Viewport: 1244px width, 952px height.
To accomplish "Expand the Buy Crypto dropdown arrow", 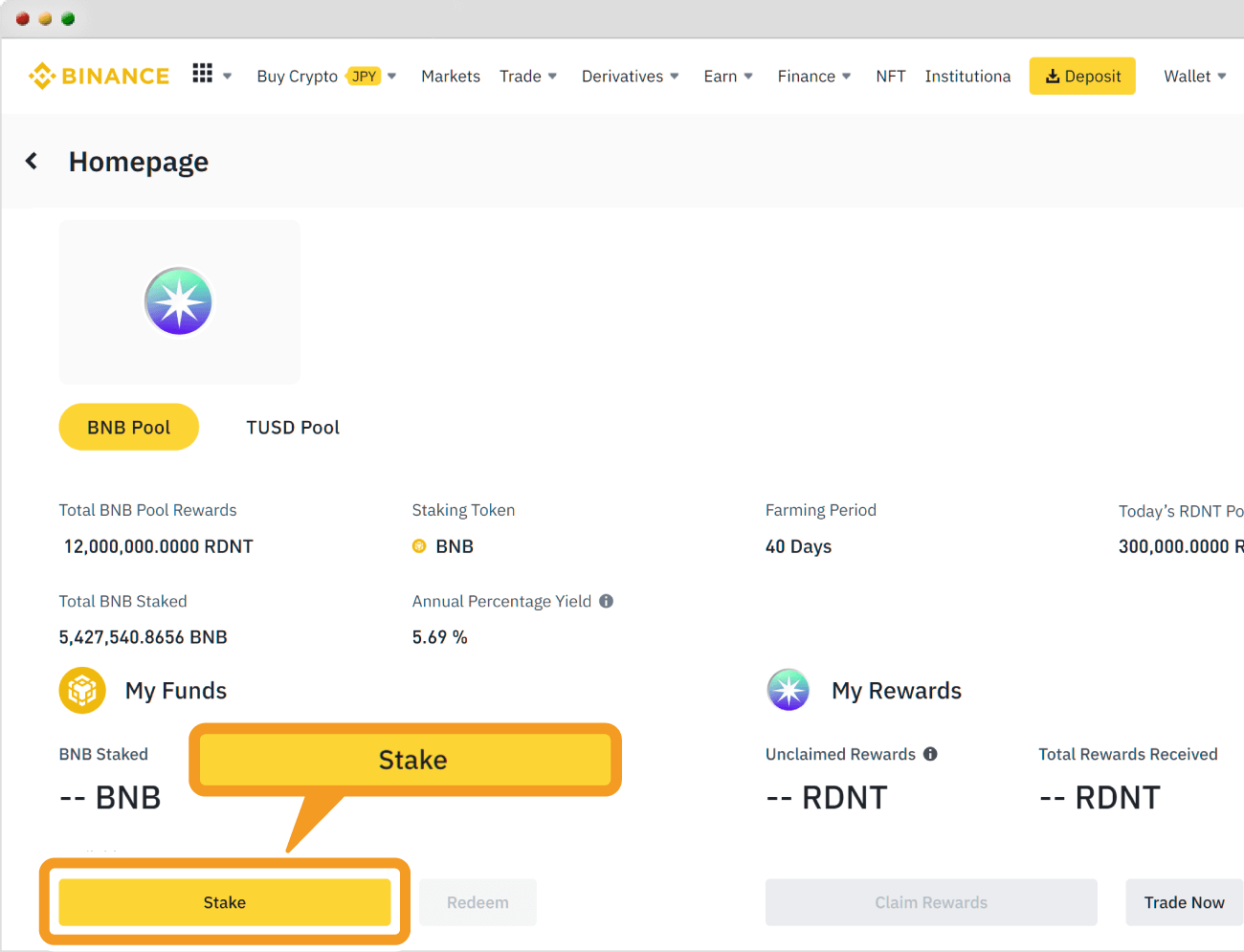I will [x=392, y=77].
